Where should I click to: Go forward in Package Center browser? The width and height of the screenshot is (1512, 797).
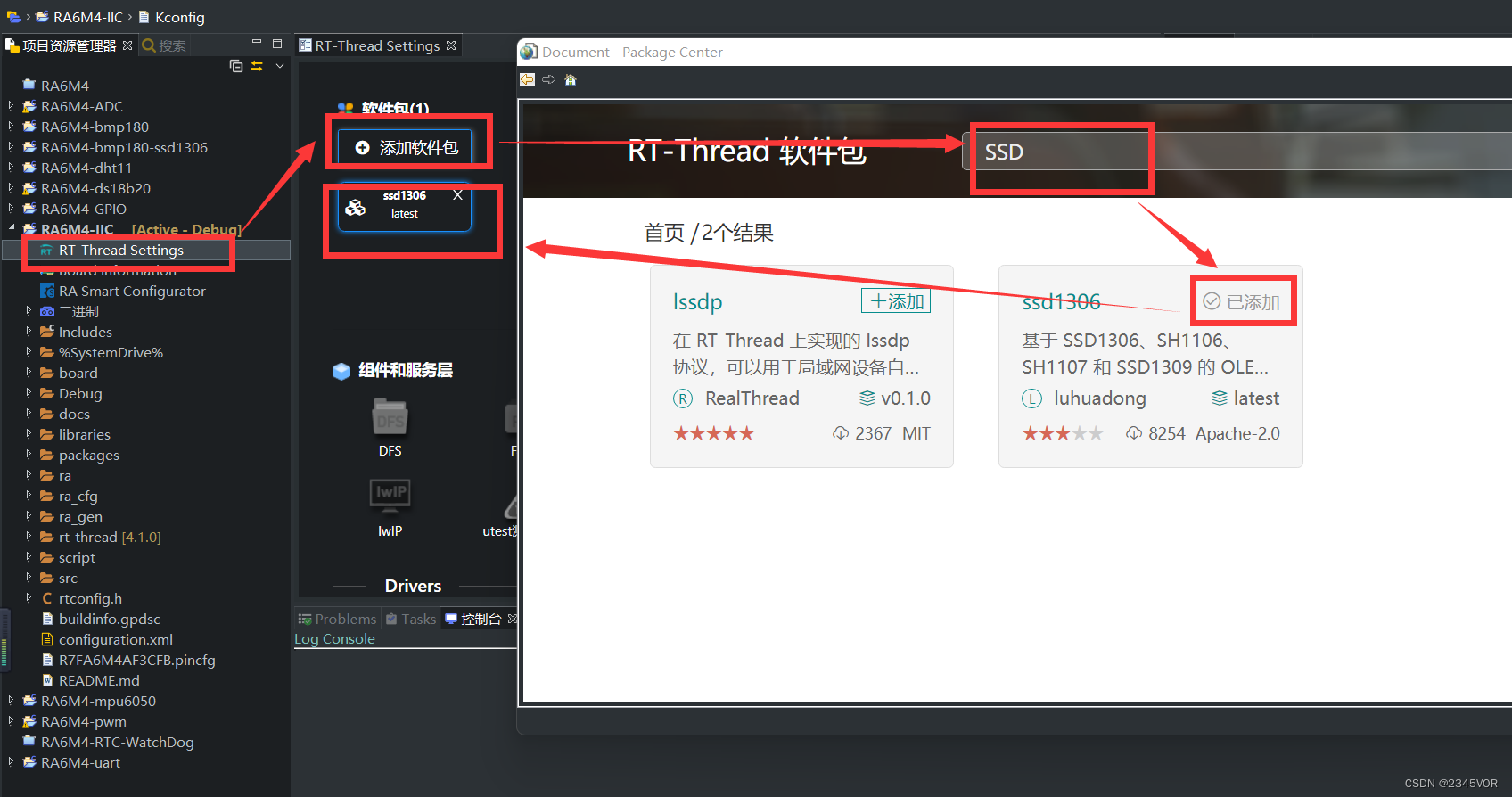(x=548, y=79)
